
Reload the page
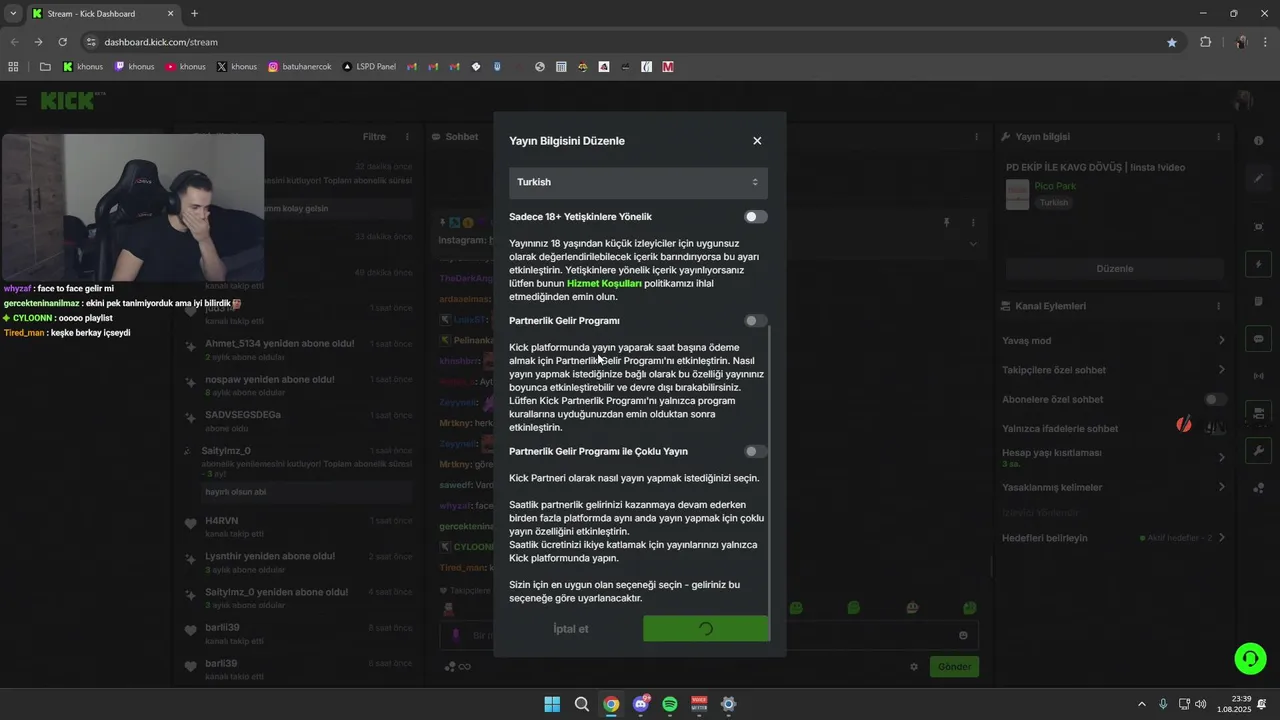[63, 42]
